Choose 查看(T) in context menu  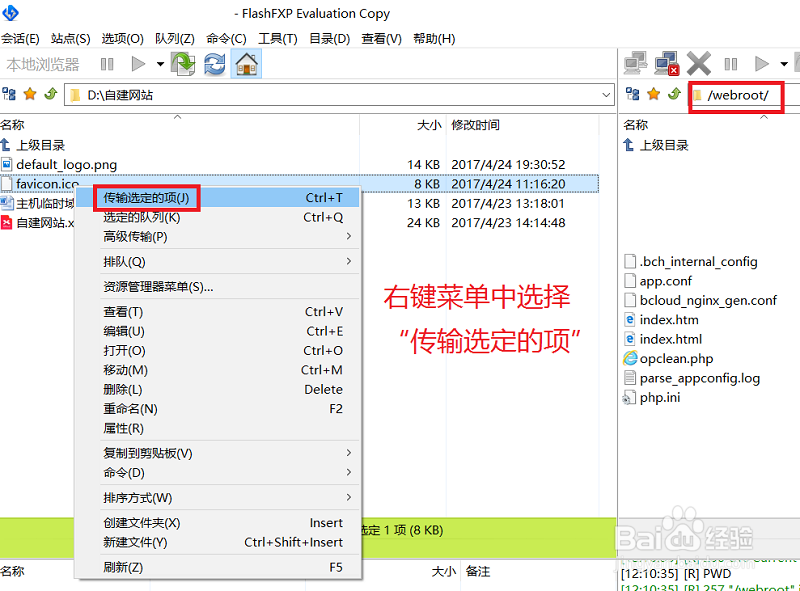(x=218, y=312)
